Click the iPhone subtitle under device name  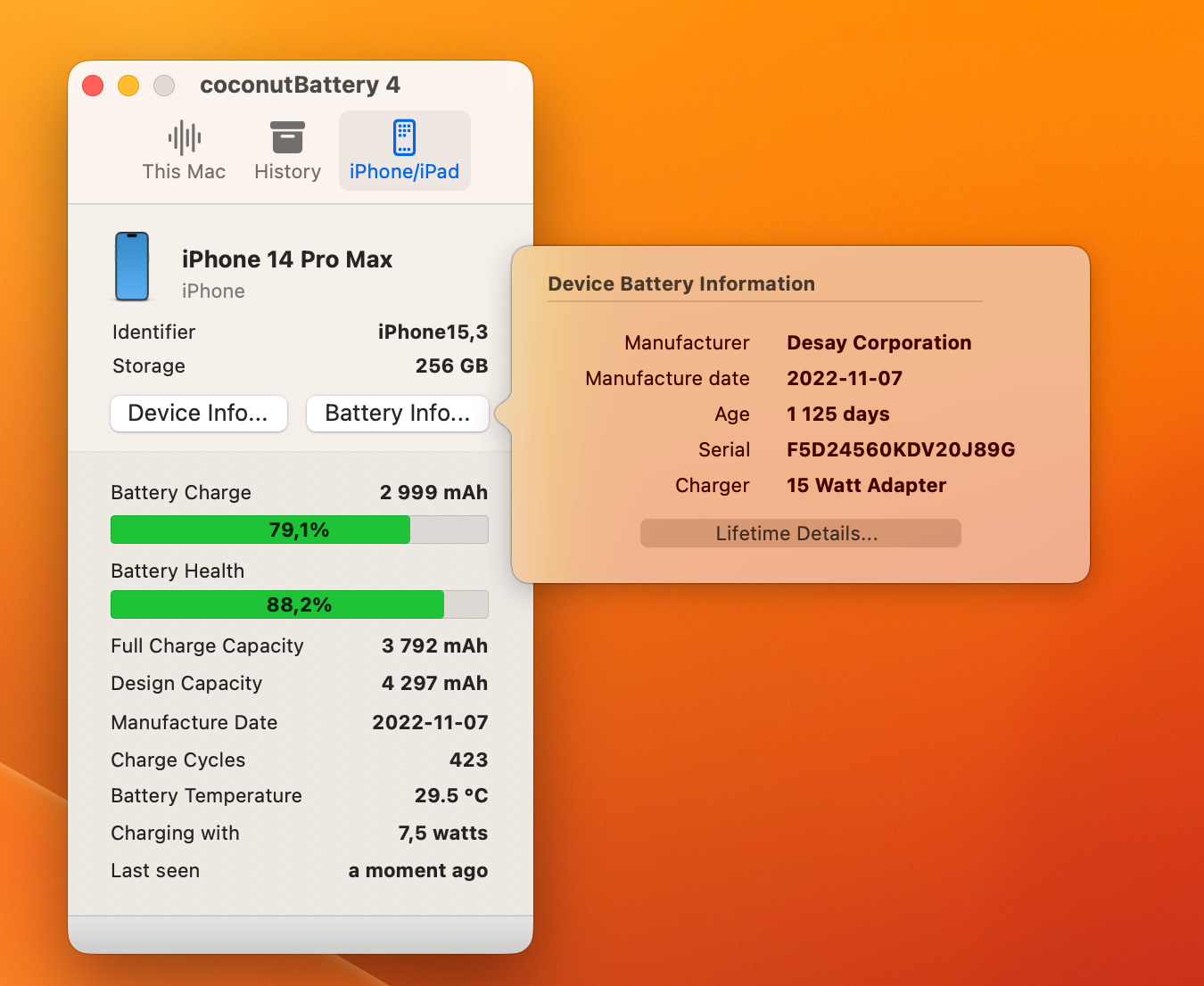click(213, 292)
